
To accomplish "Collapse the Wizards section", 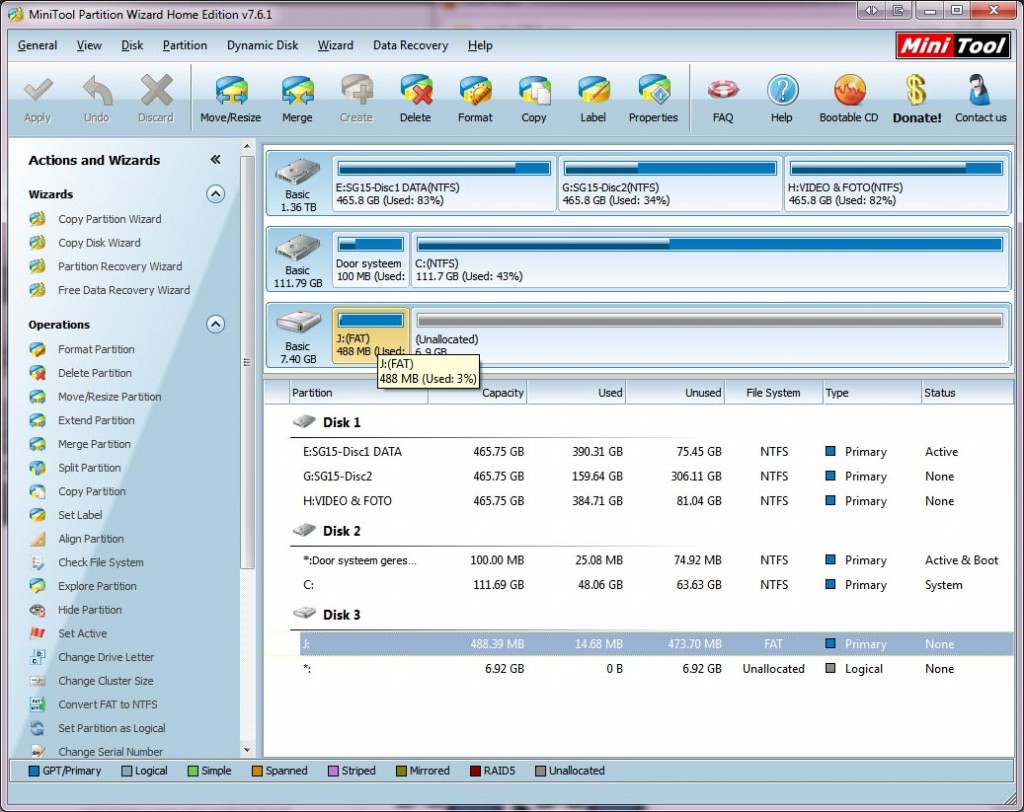I will coord(216,194).
